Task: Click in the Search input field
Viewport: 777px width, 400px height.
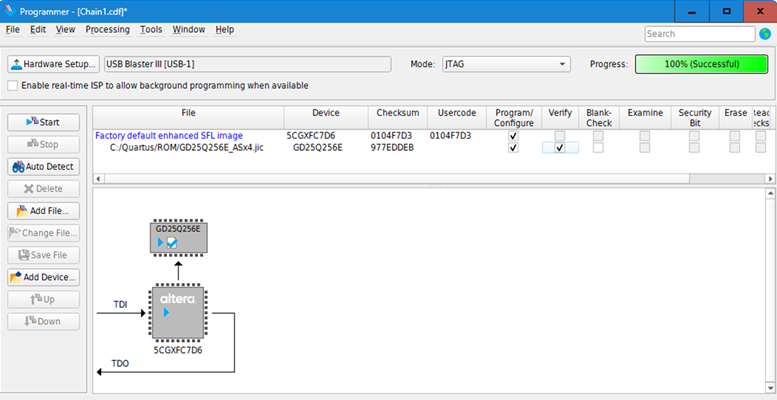Action: tap(700, 34)
